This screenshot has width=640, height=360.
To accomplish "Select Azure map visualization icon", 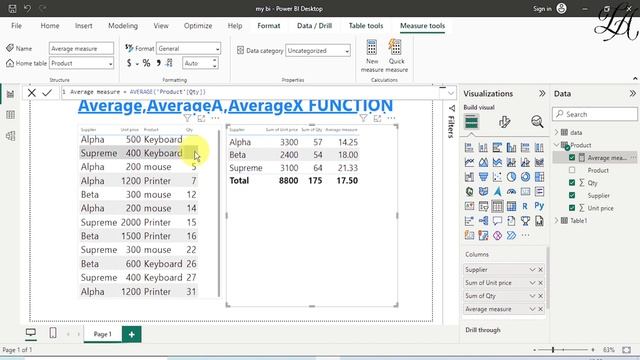I will coord(497,191).
